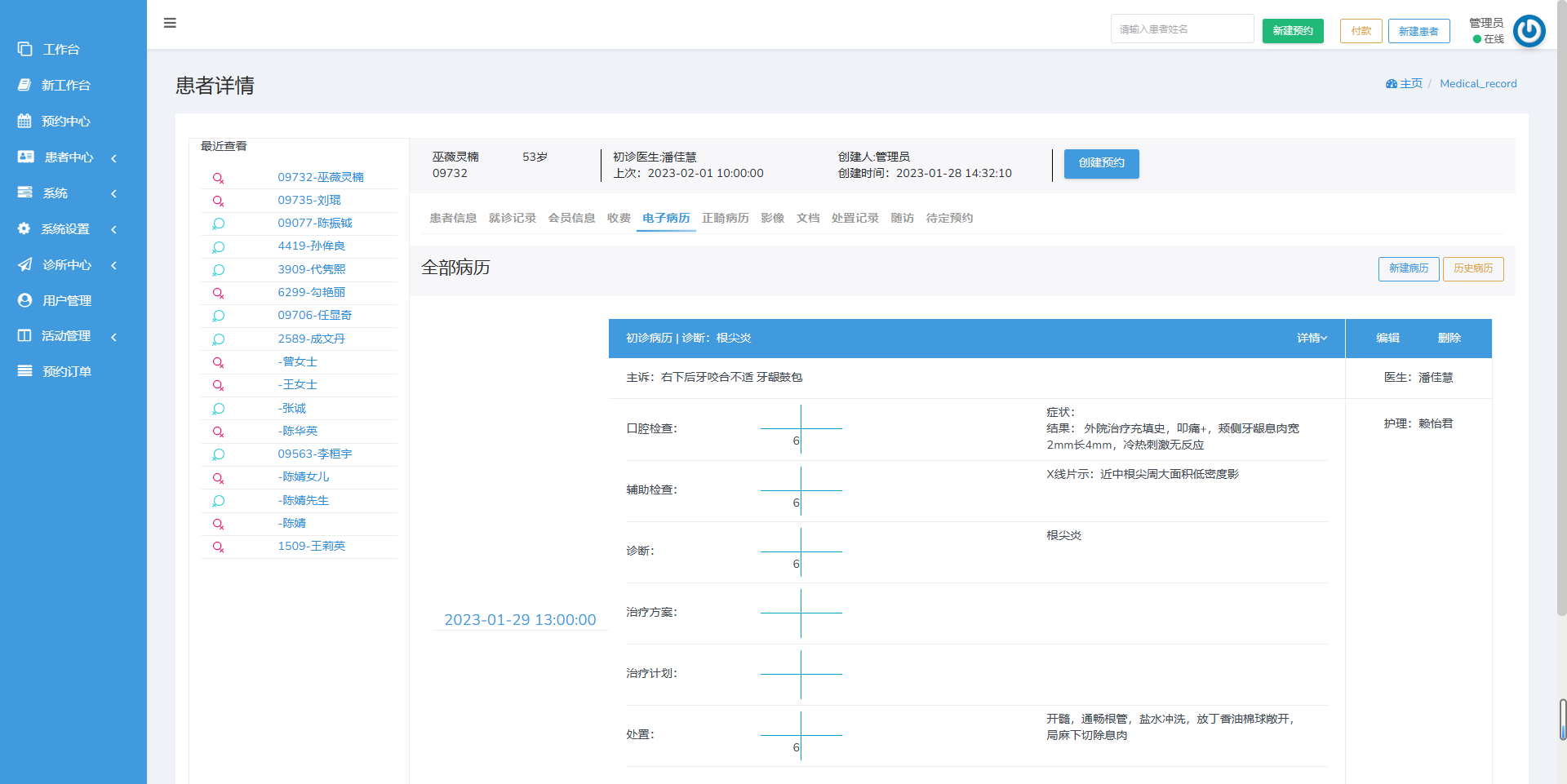Select the 电子病历 tab
The width and height of the screenshot is (1567, 784).
666,218
